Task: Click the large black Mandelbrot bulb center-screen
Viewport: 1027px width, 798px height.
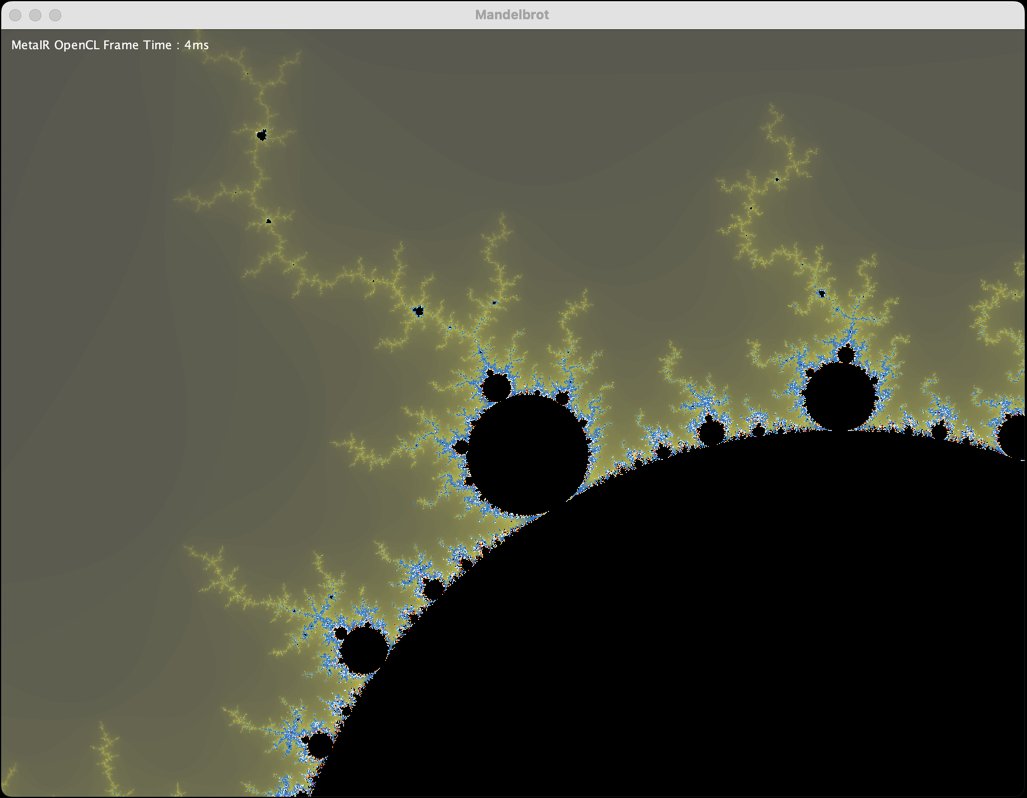Action: pos(528,445)
